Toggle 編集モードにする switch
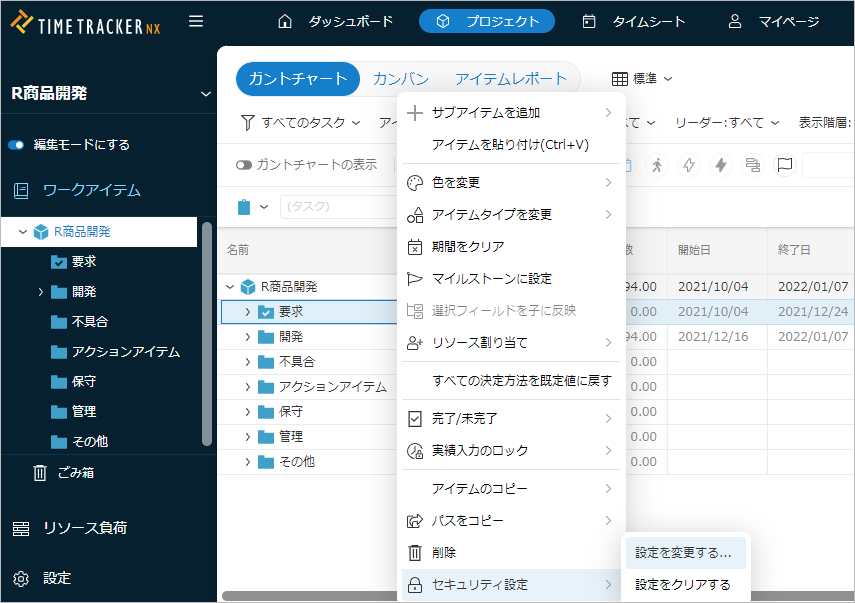 click(16, 144)
